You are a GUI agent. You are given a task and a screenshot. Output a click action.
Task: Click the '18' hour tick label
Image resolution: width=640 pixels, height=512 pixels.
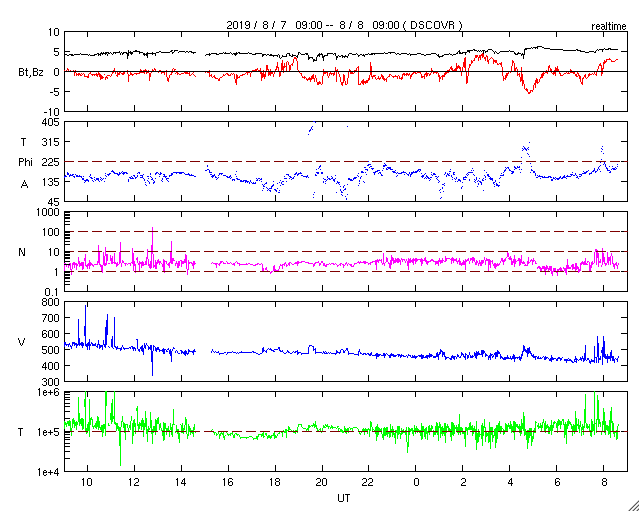275,483
